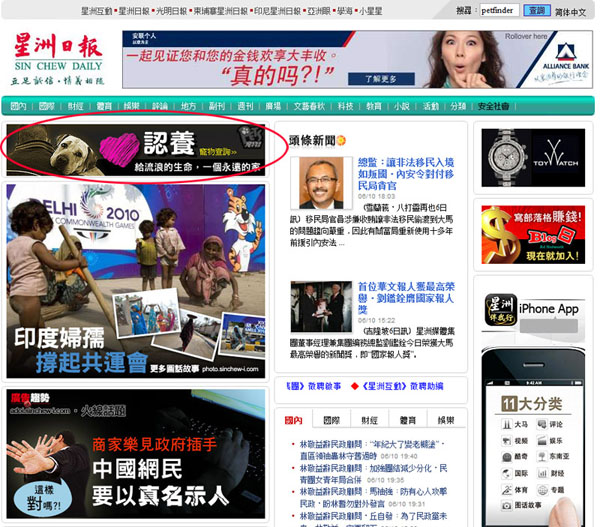Switch to 體育 tab above news list
Image resolution: width=600 pixels, height=527 pixels.
[408, 420]
